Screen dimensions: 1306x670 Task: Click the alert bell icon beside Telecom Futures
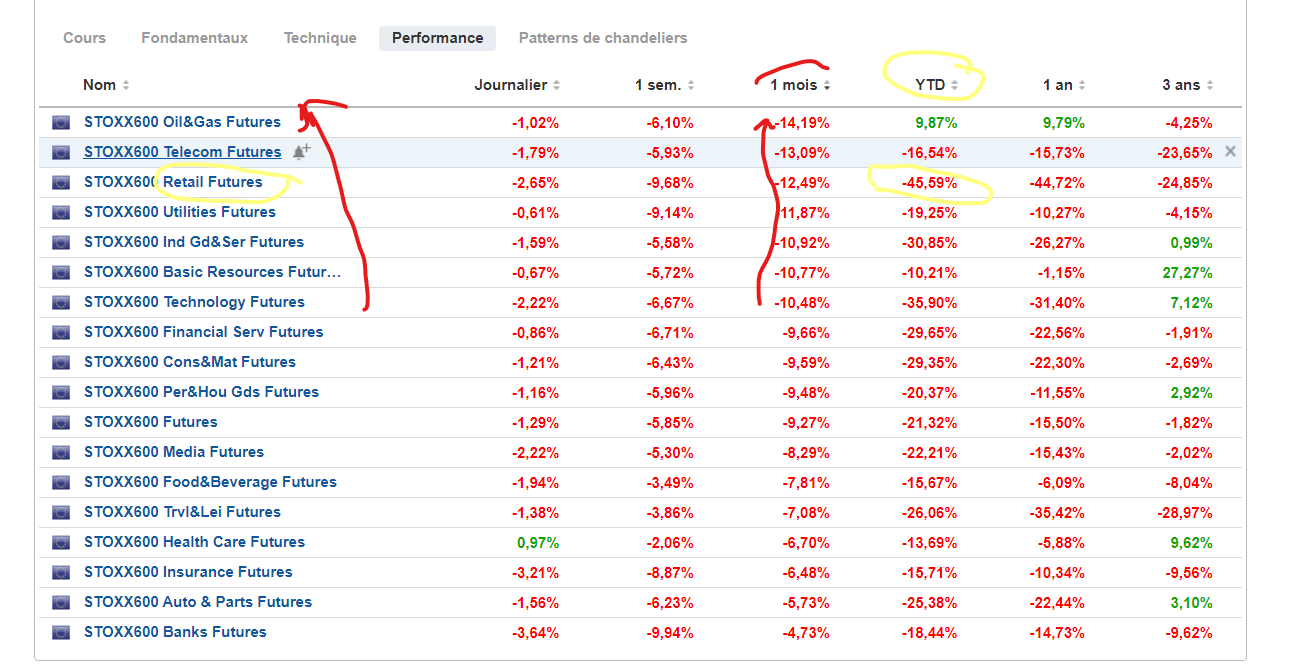pos(301,152)
